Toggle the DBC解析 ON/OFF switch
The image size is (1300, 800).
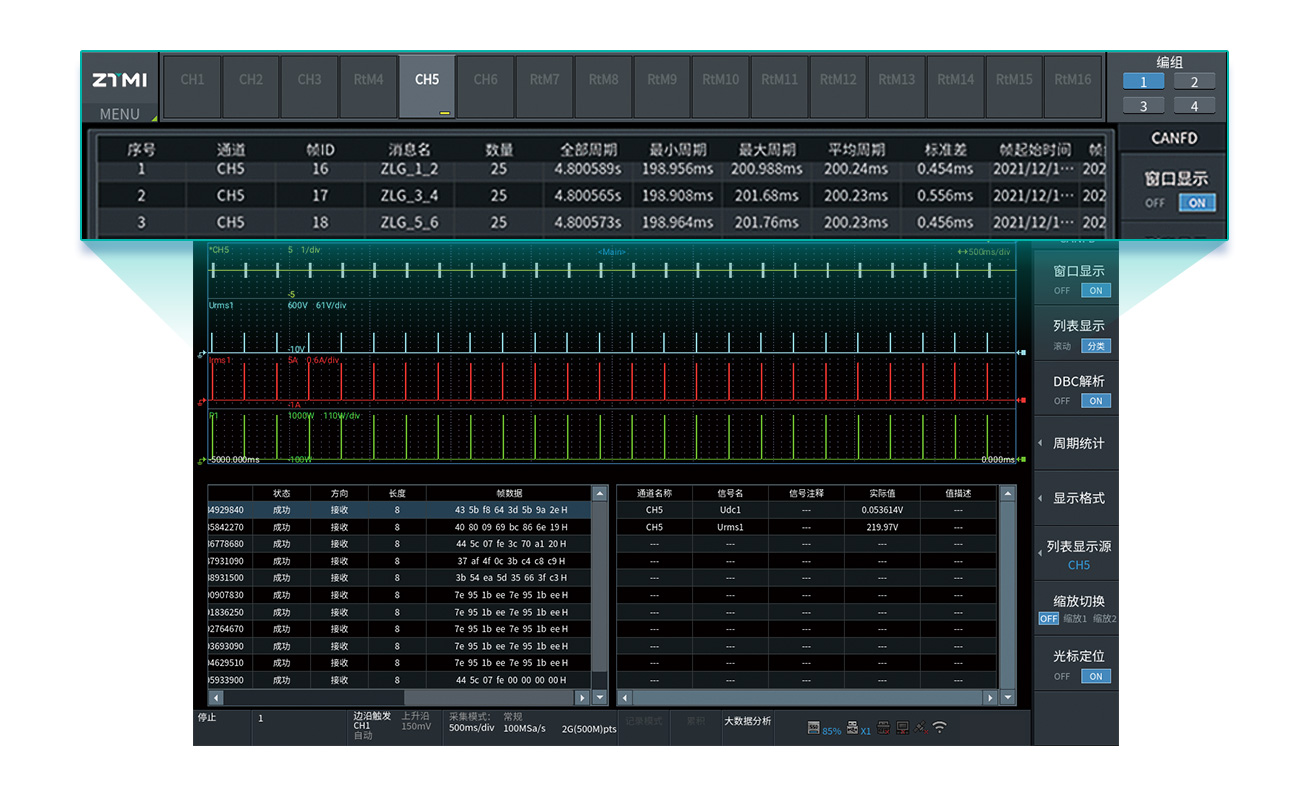1095,401
